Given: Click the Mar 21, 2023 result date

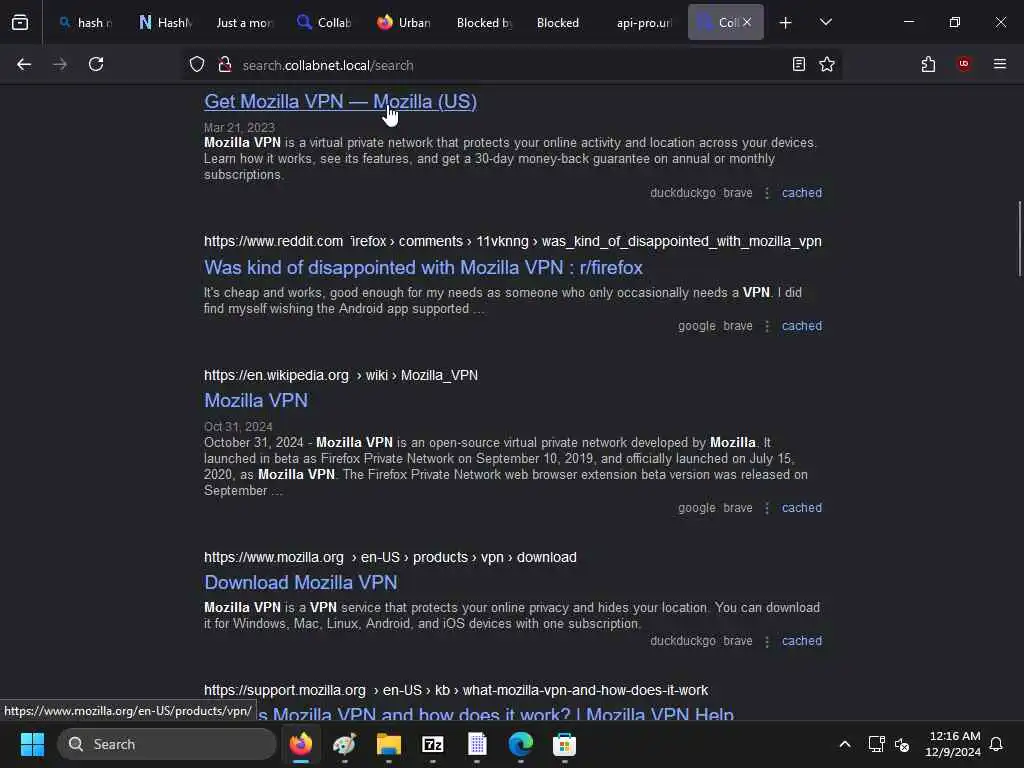Looking at the screenshot, I should [x=239, y=127].
